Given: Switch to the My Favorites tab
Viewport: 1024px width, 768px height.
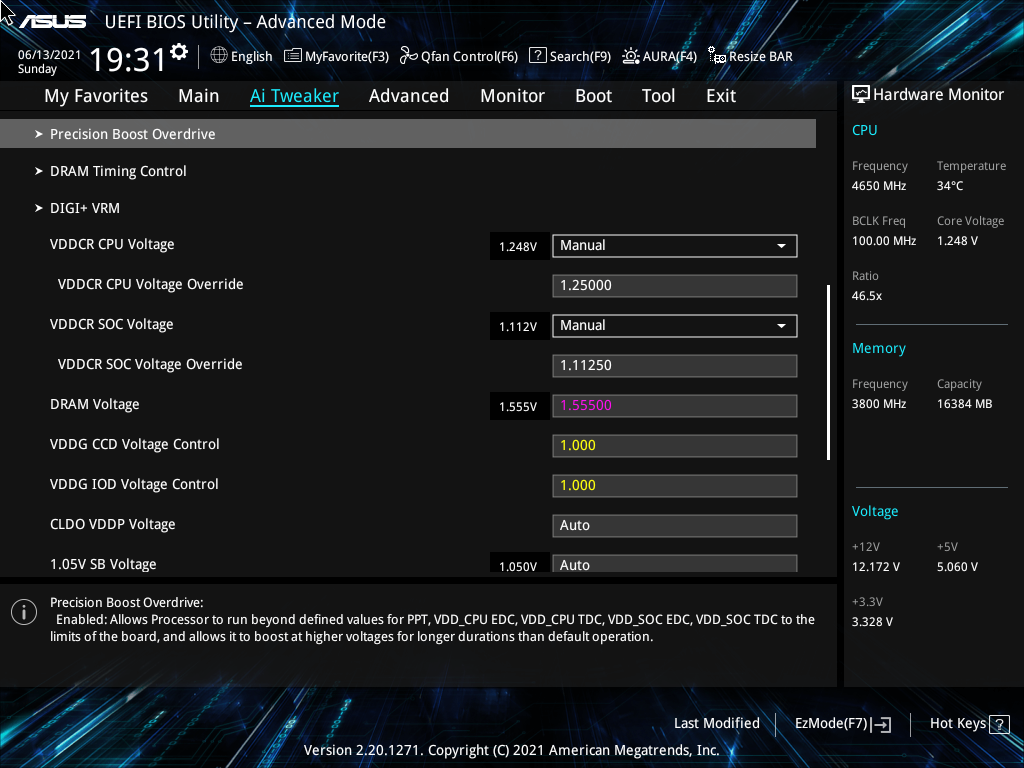Looking at the screenshot, I should (96, 96).
